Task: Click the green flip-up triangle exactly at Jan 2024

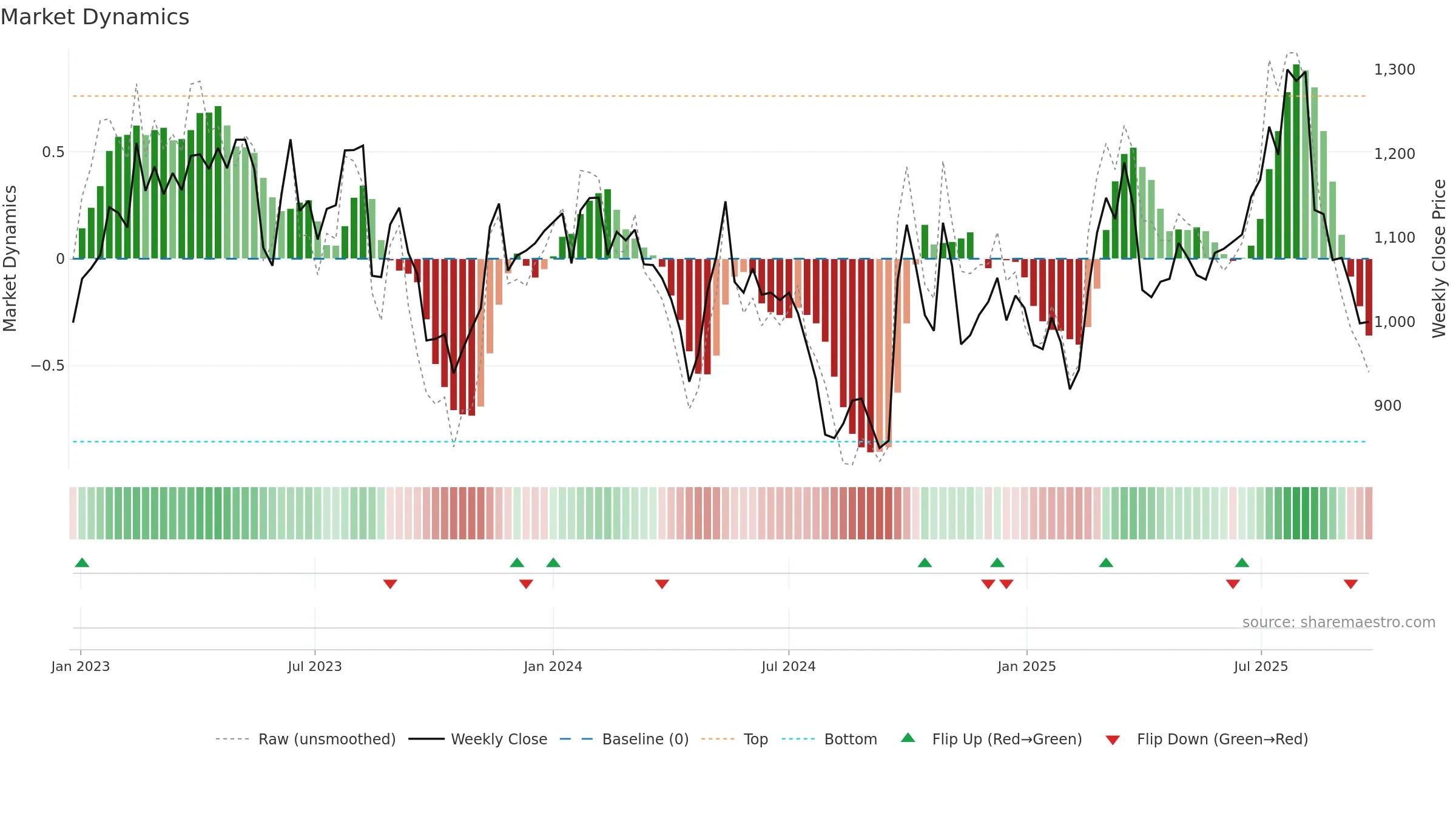Action: (x=553, y=562)
